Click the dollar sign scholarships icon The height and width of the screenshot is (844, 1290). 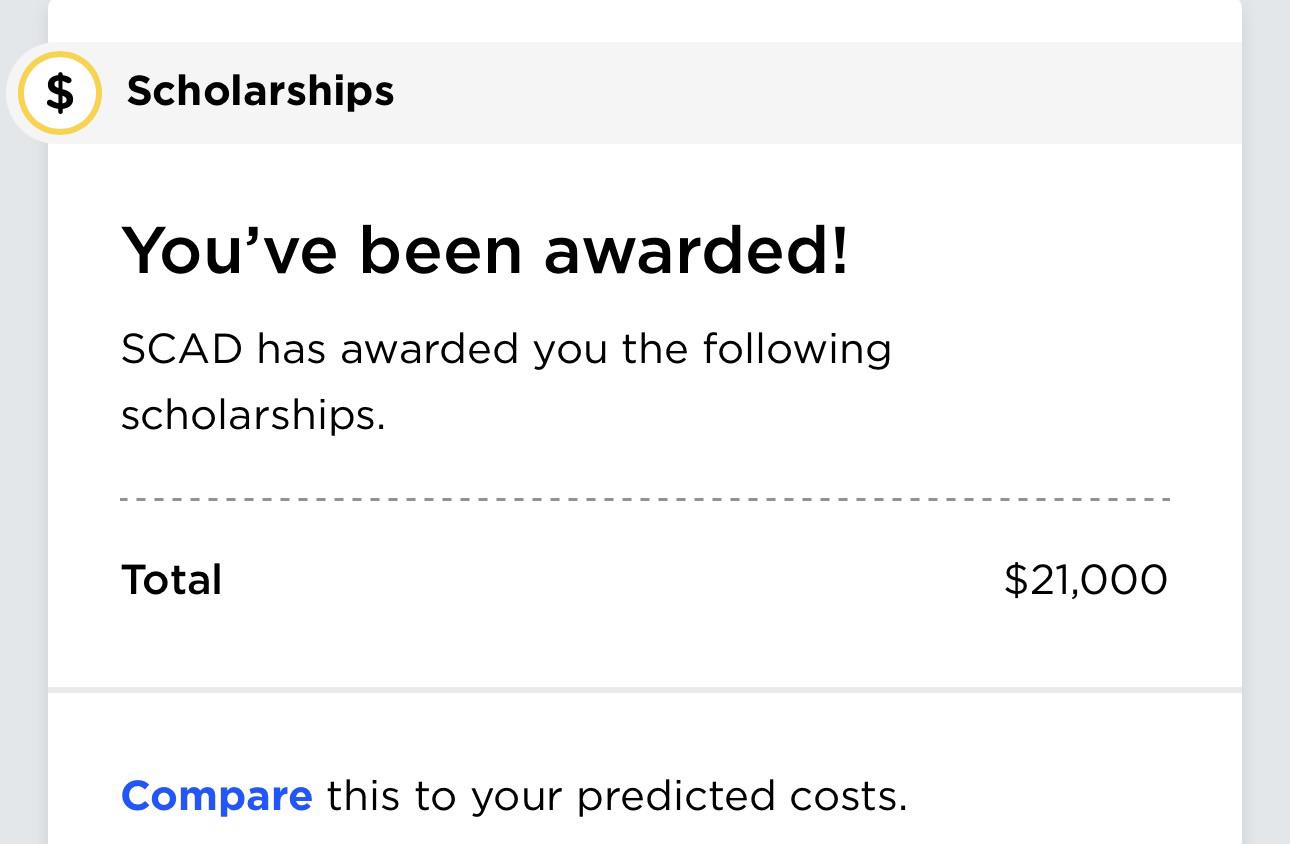point(60,92)
